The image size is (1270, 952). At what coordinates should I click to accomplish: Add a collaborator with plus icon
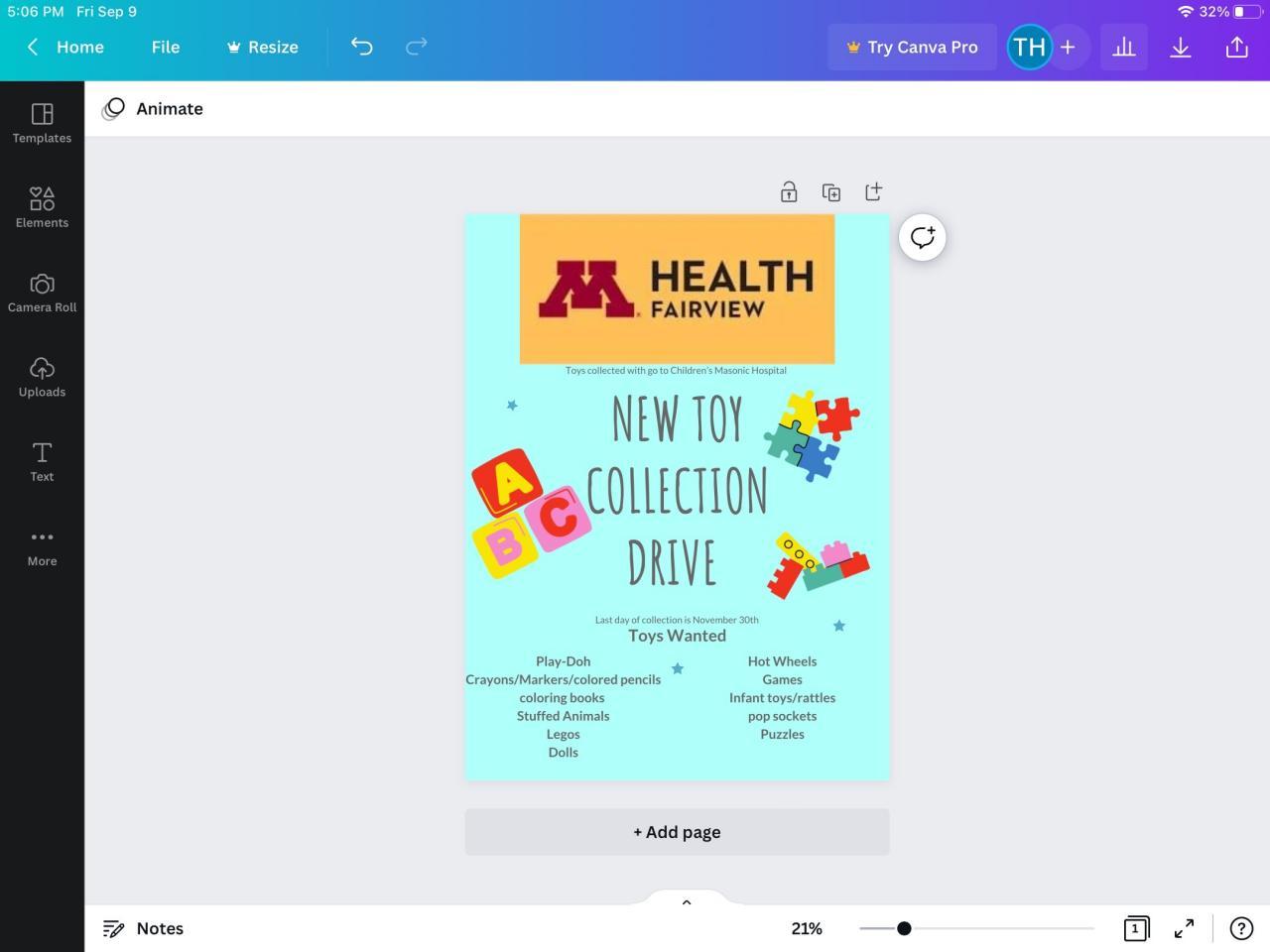(1068, 47)
